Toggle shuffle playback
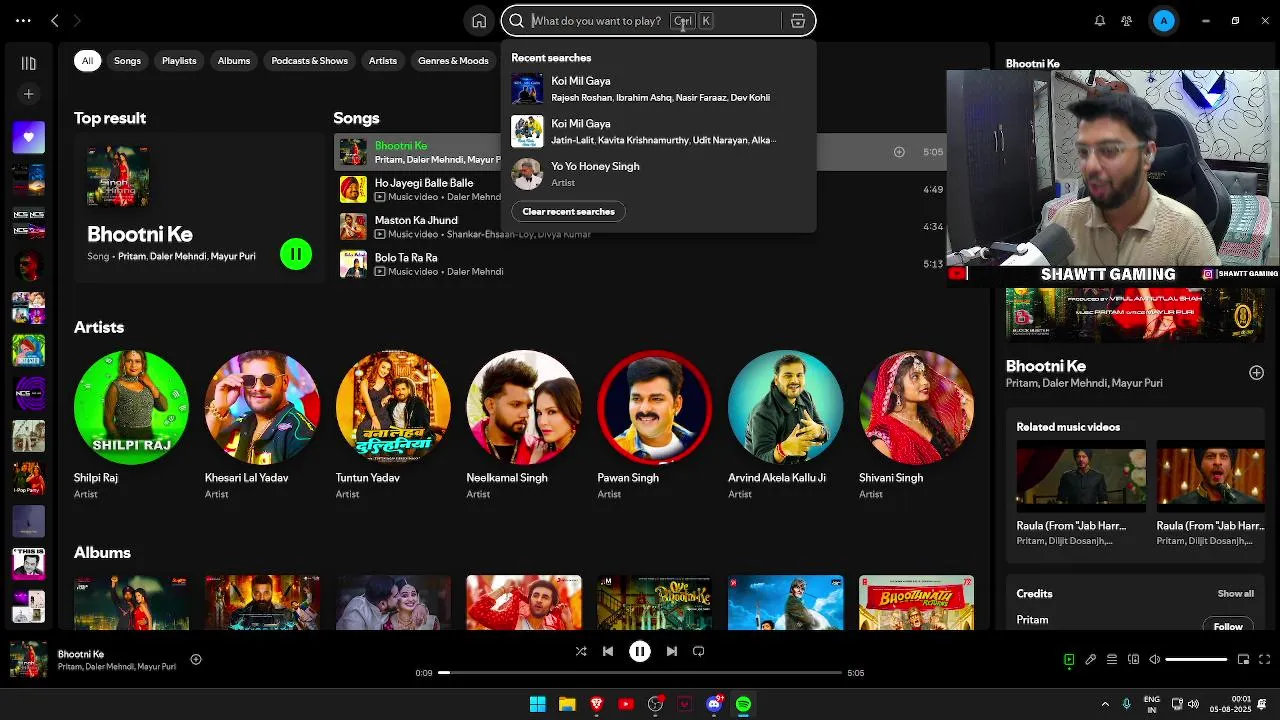Image resolution: width=1280 pixels, height=720 pixels. (581, 651)
